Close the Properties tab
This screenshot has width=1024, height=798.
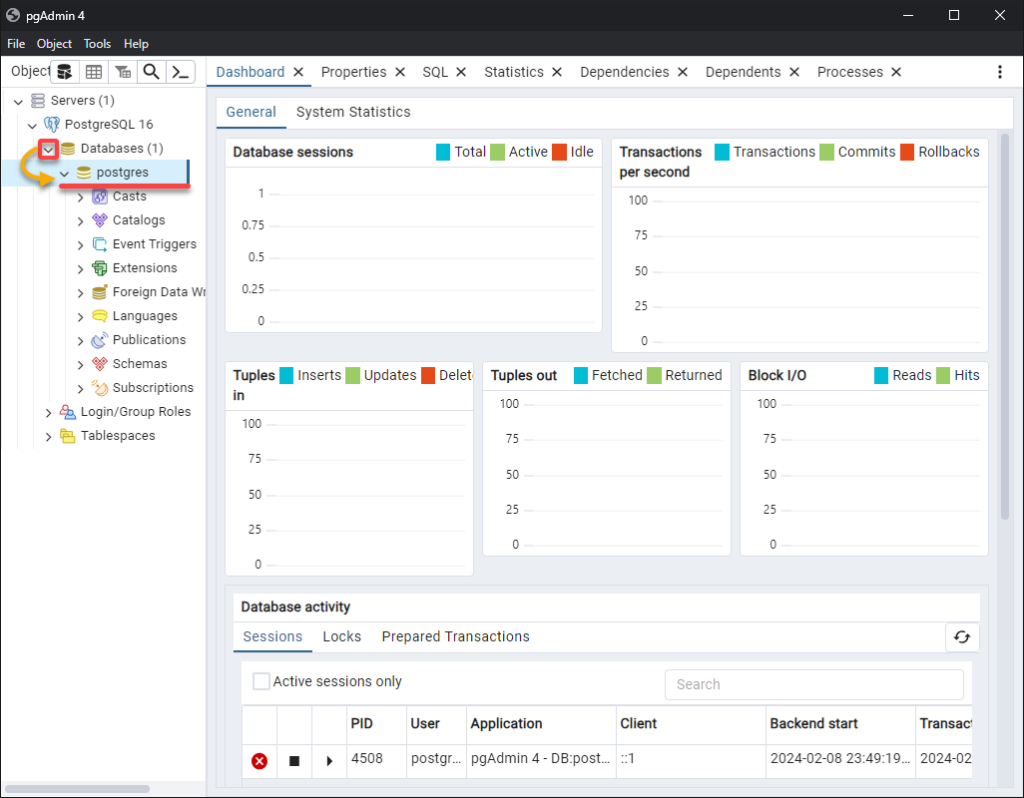(x=400, y=72)
